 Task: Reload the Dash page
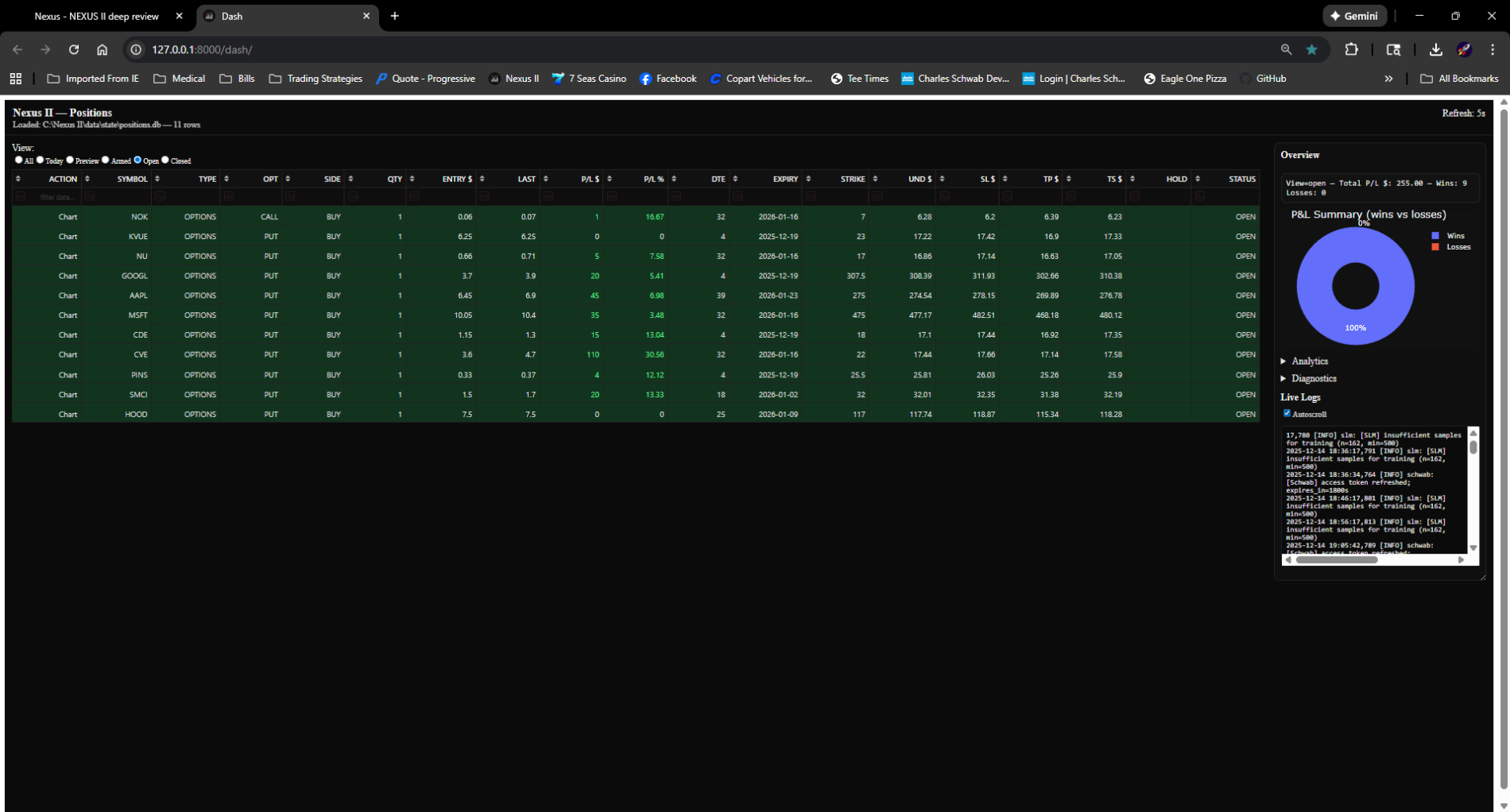pos(74,49)
